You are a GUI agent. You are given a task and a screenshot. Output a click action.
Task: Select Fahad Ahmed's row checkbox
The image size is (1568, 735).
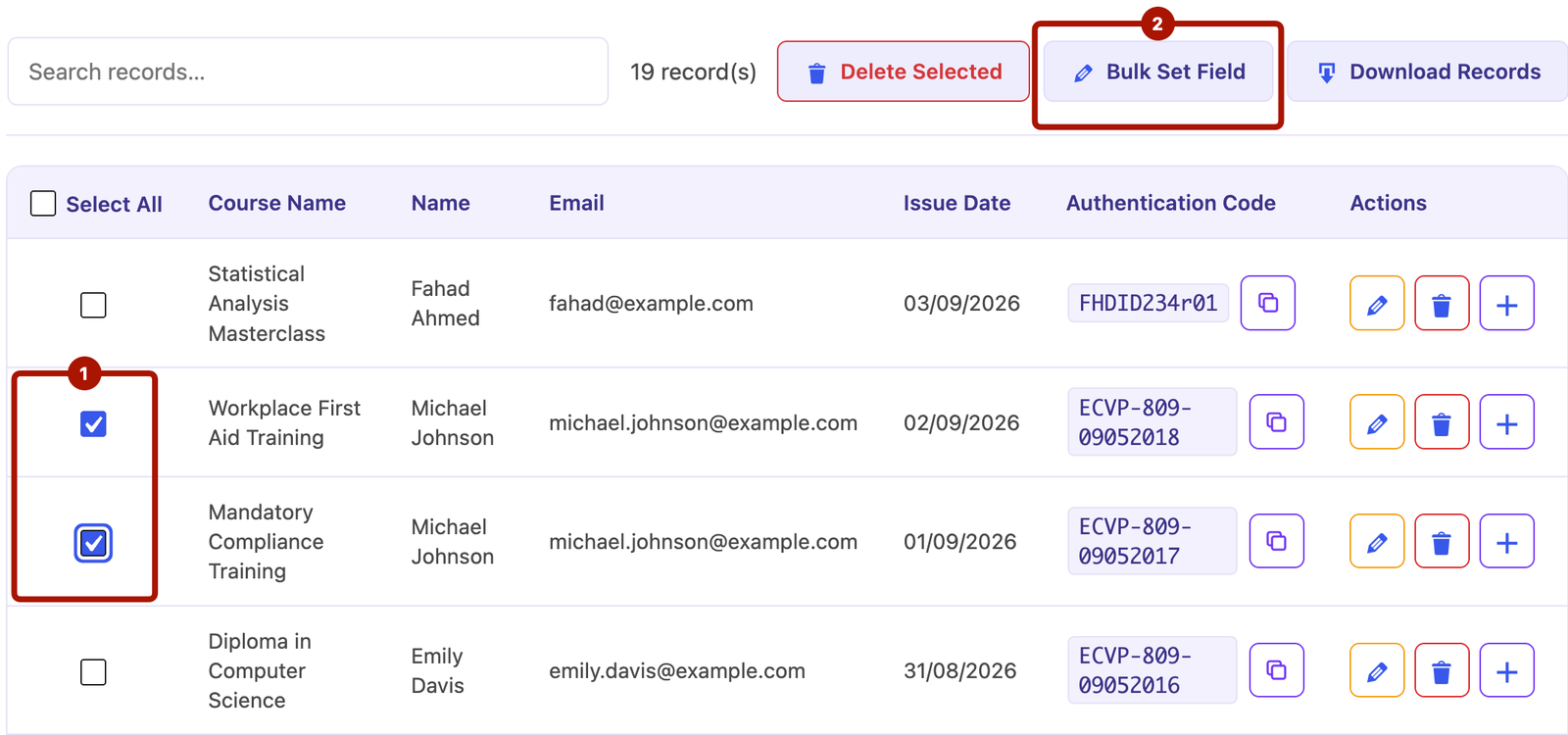tap(93, 305)
